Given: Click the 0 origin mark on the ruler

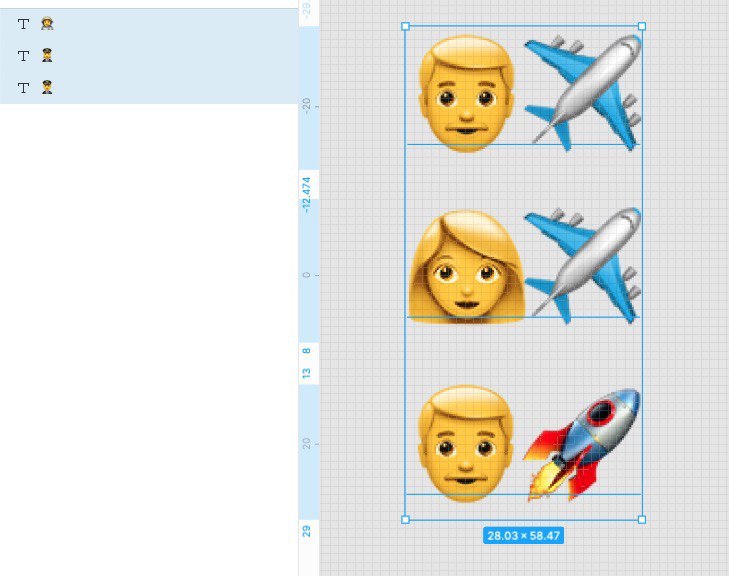Looking at the screenshot, I should click(306, 275).
